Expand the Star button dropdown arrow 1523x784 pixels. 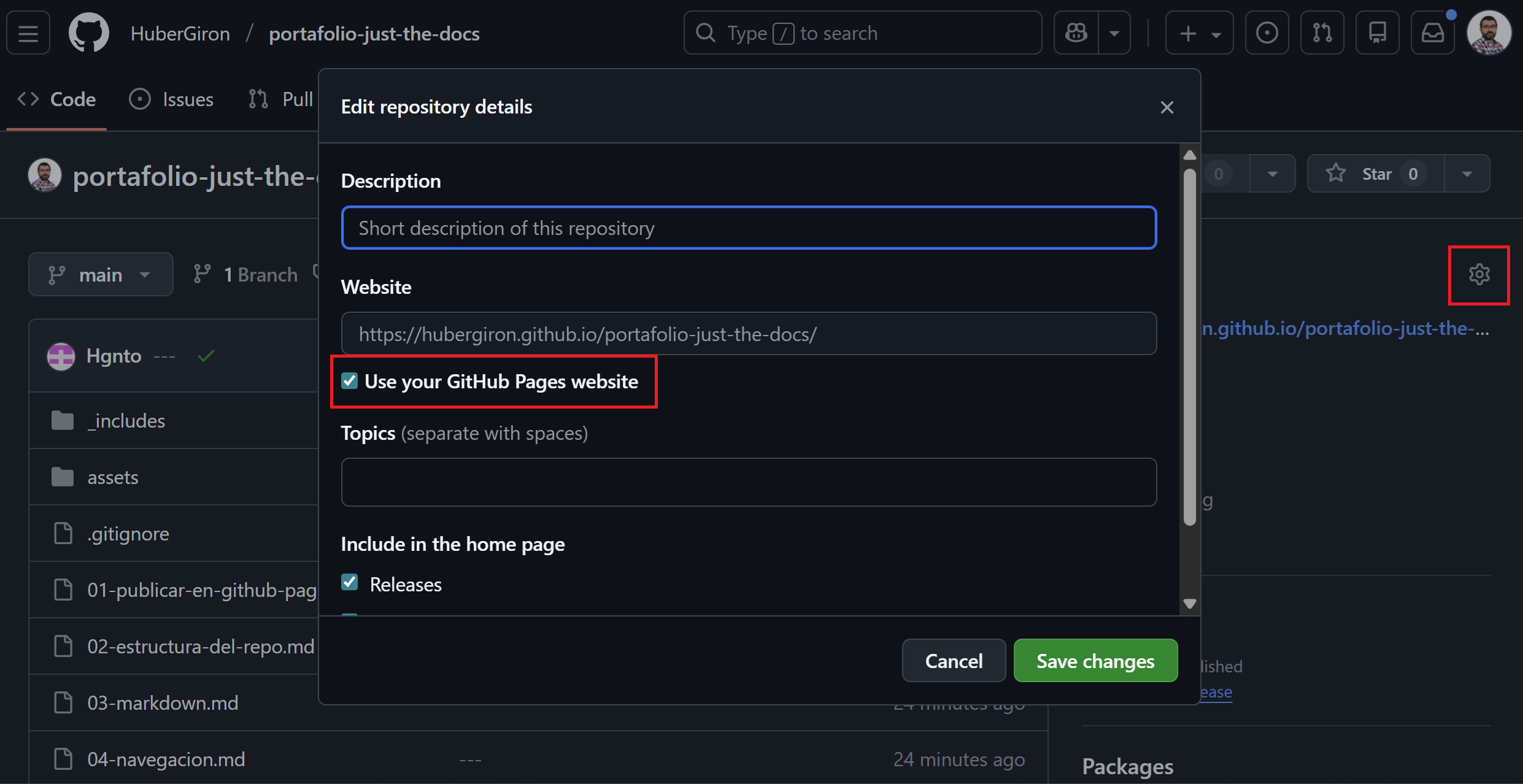click(1468, 173)
